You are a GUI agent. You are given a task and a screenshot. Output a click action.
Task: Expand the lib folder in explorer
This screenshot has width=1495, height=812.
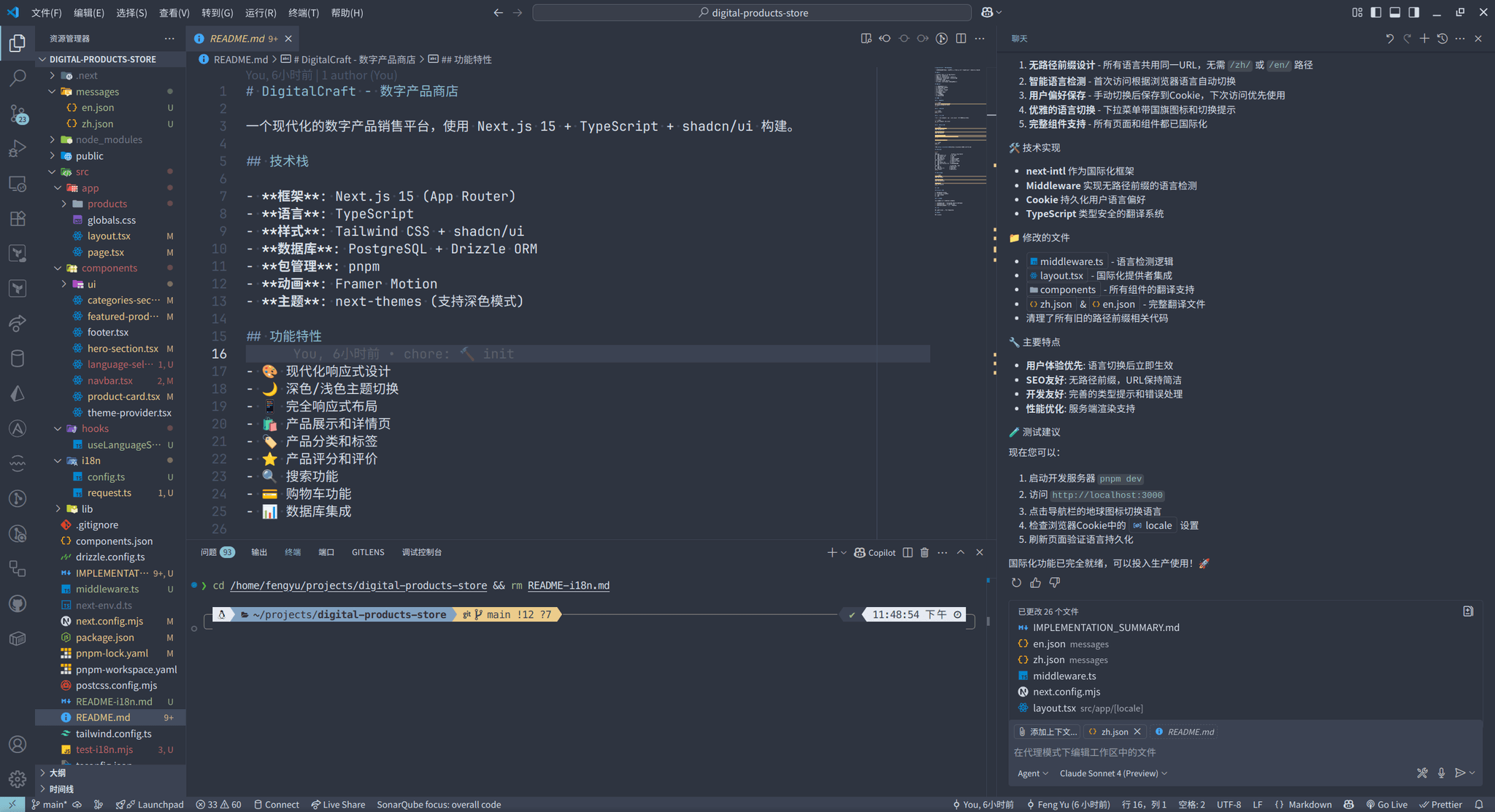coord(86,509)
